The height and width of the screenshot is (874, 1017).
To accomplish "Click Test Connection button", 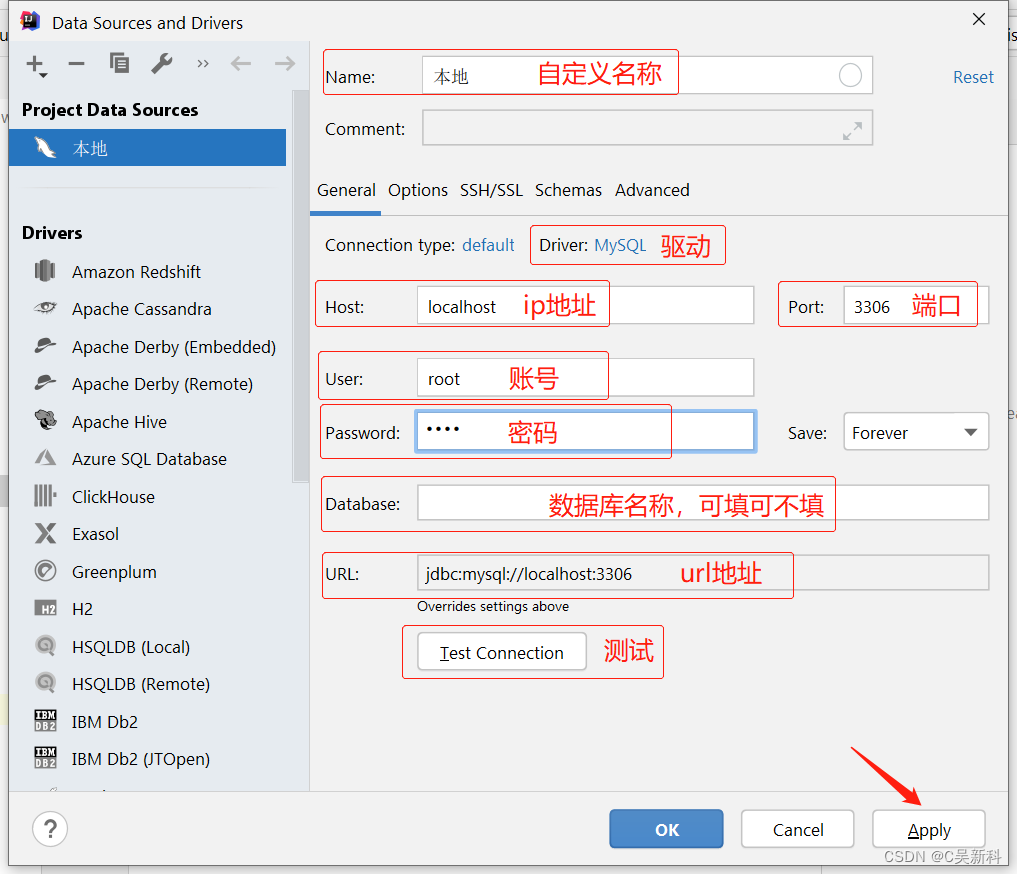I will pyautogui.click(x=501, y=652).
